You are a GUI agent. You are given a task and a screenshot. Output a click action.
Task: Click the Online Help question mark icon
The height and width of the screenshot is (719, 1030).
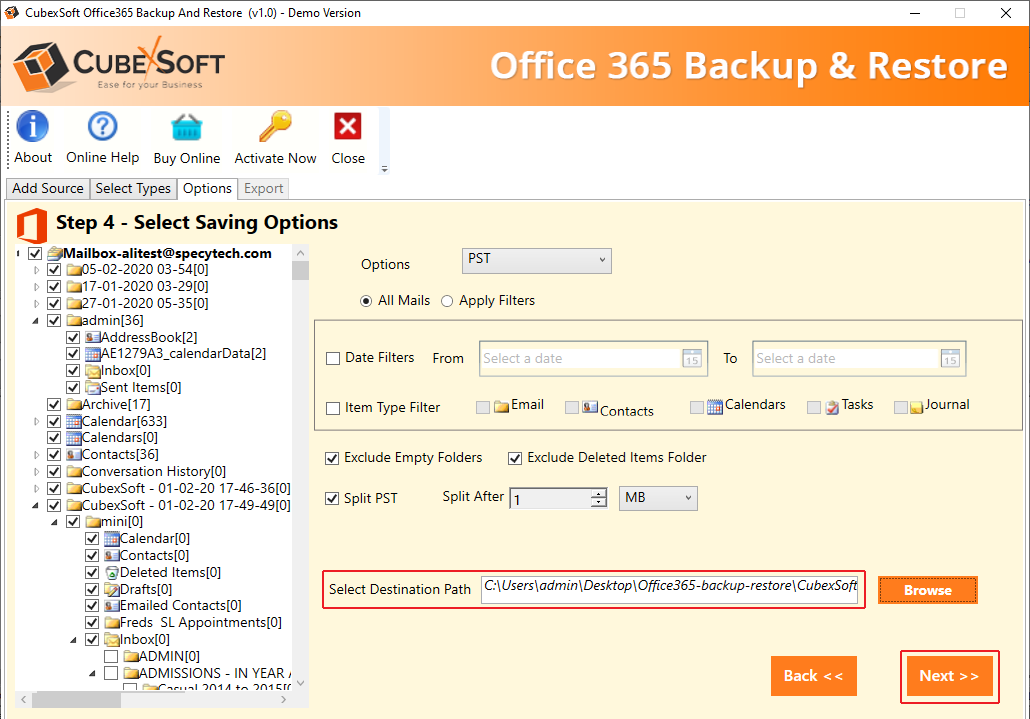tap(102, 127)
